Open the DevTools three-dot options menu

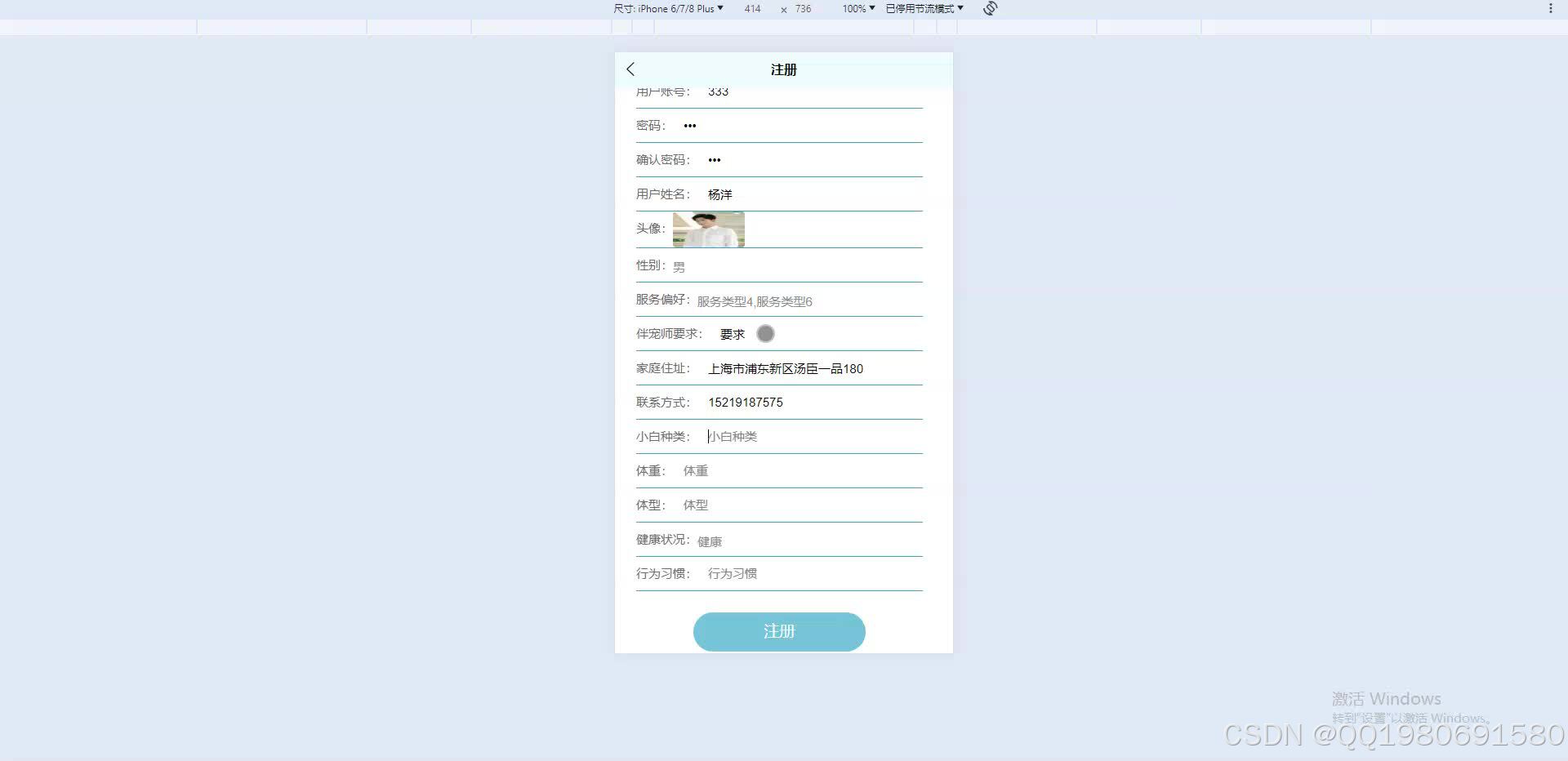click(1550, 8)
